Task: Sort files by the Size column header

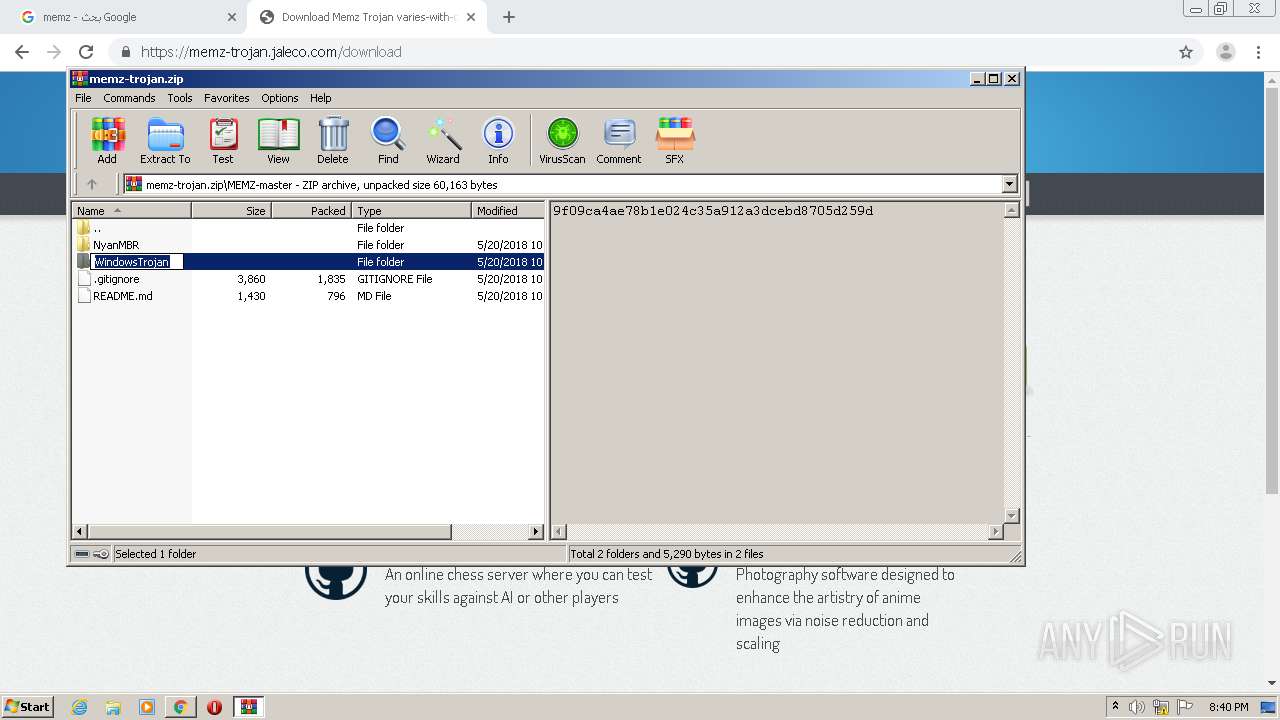Action: tap(231, 210)
